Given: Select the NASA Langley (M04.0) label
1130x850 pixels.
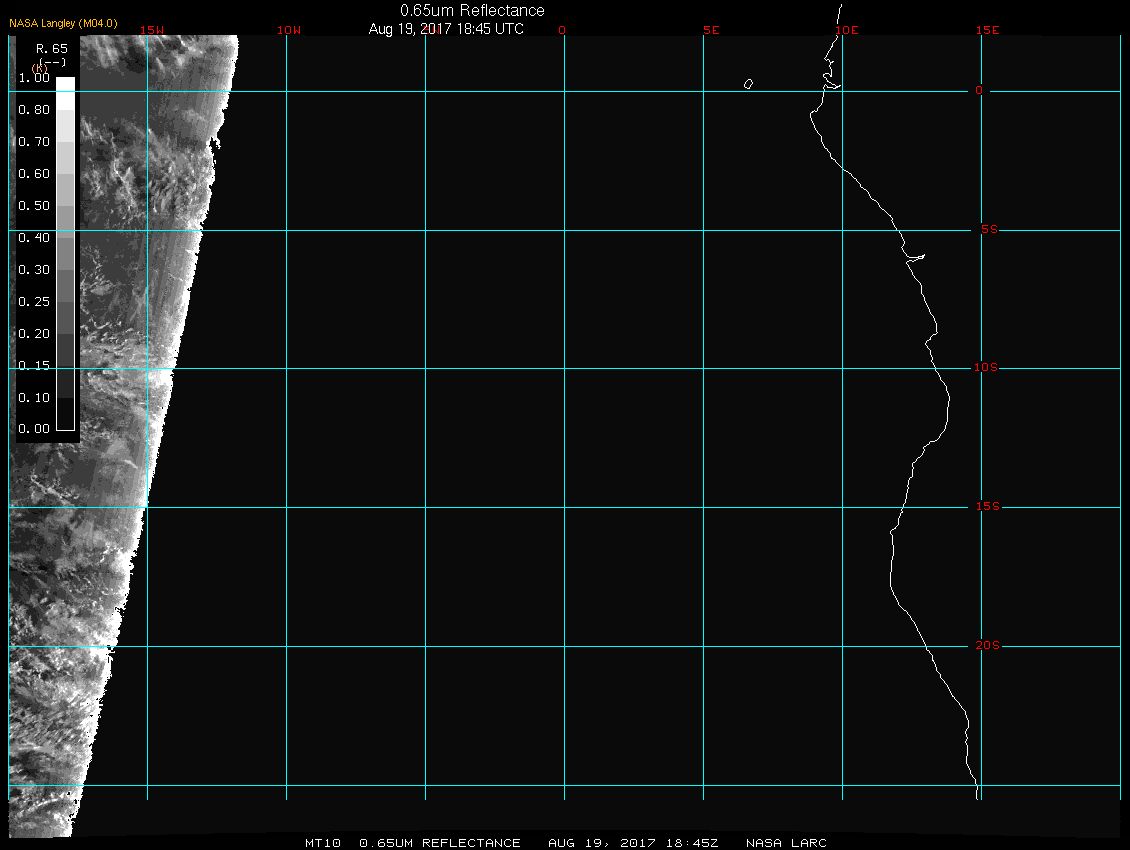Looking at the screenshot, I should (63, 23).
